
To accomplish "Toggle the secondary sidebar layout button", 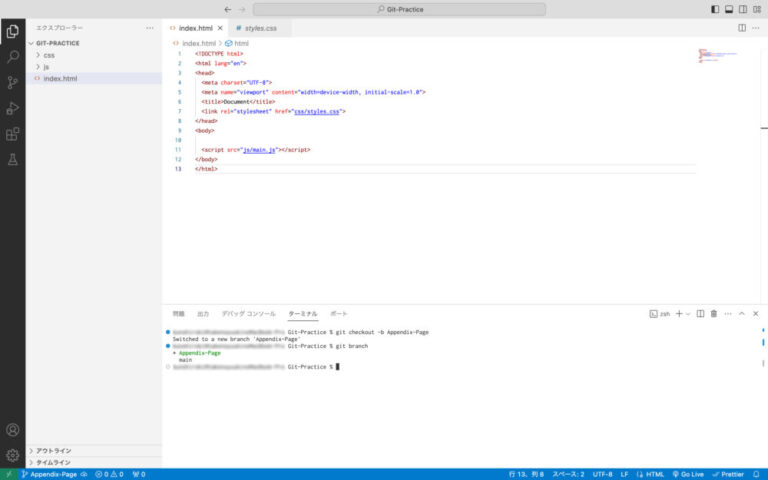I will [742, 9].
